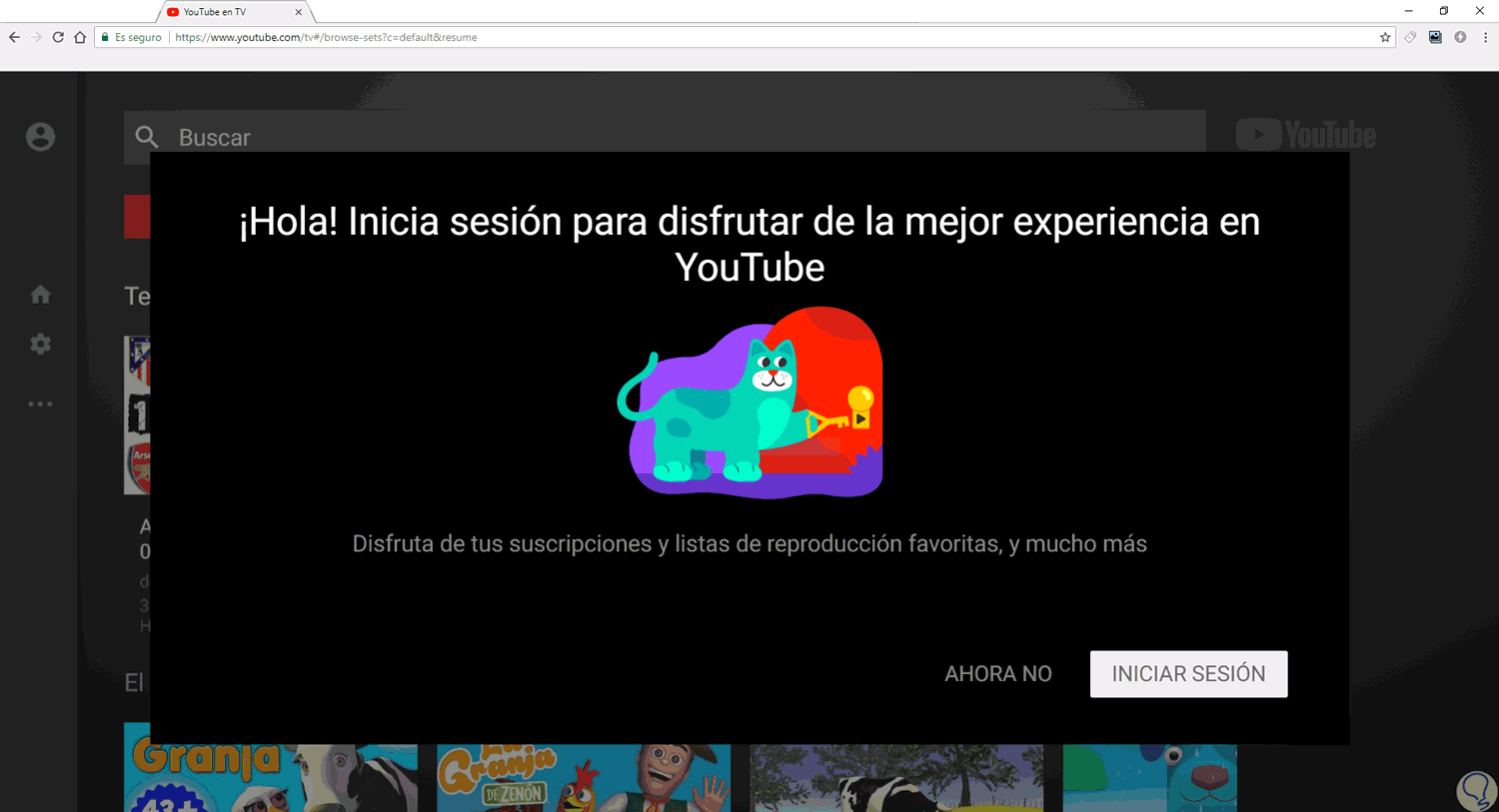Image resolution: width=1499 pixels, height=812 pixels.
Task: Close the YouTube en TV tab
Action: [298, 12]
